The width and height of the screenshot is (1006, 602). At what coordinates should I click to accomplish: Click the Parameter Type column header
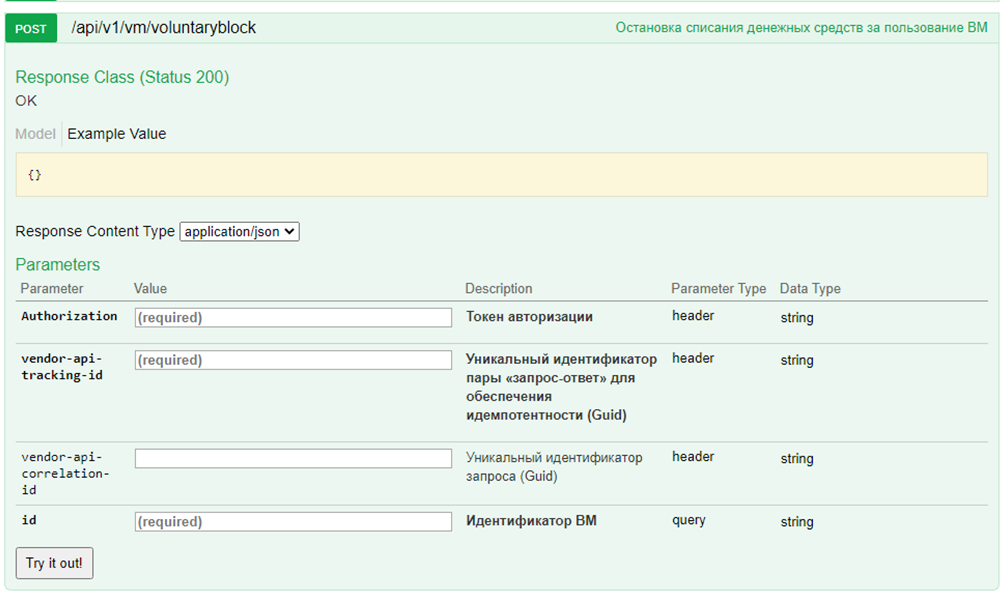(x=719, y=289)
